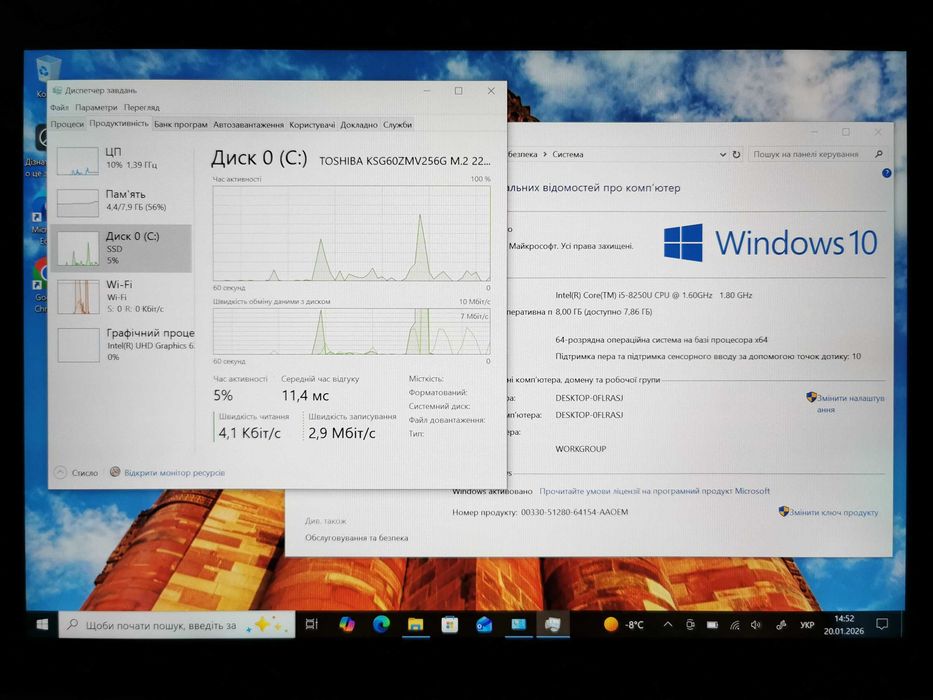Switch input language via УКР indicator
This screenshot has width=933, height=700.
[807, 624]
